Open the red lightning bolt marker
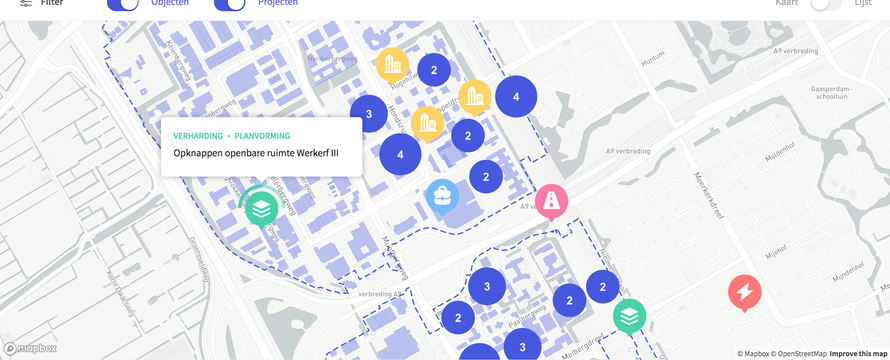This screenshot has width=890, height=360. (x=745, y=292)
